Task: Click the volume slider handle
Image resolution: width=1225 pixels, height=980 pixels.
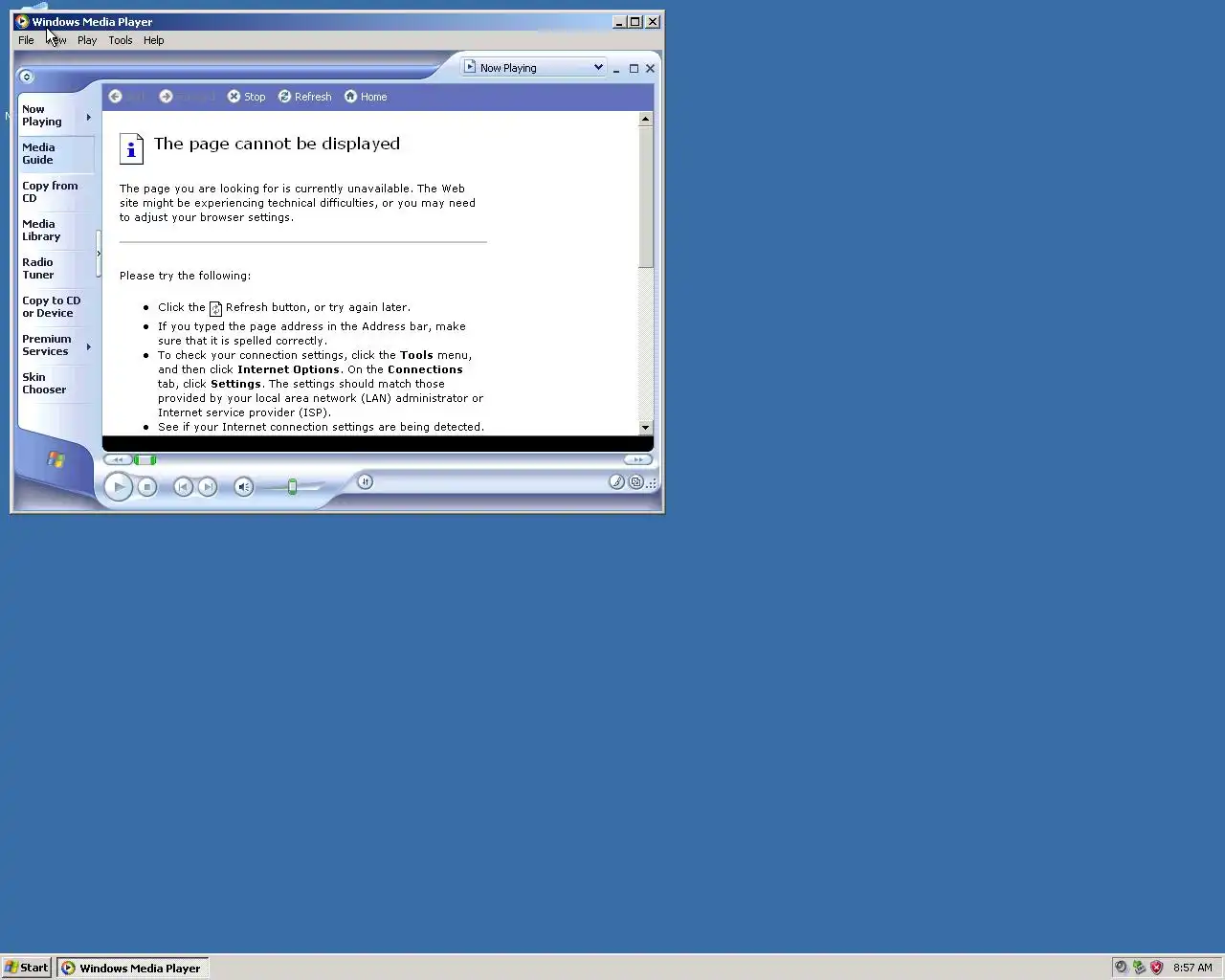Action: [x=292, y=487]
